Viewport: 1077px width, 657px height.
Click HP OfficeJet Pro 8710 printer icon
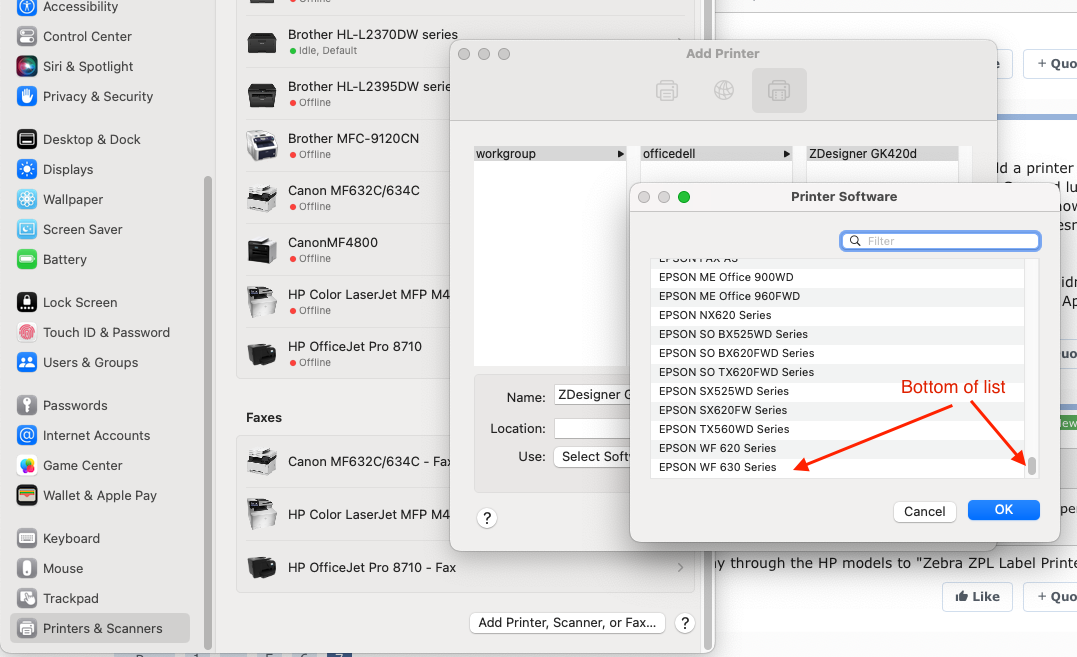tap(262, 354)
